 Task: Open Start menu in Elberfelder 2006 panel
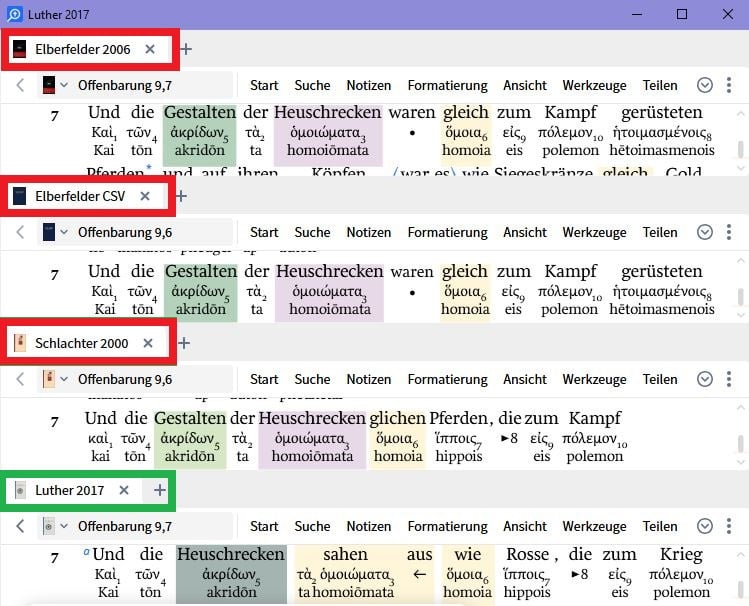pos(264,85)
